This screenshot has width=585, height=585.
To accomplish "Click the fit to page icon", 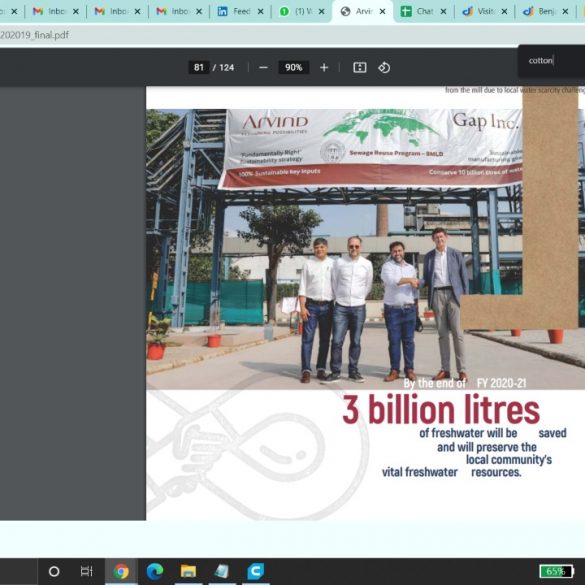I will click(x=360, y=68).
